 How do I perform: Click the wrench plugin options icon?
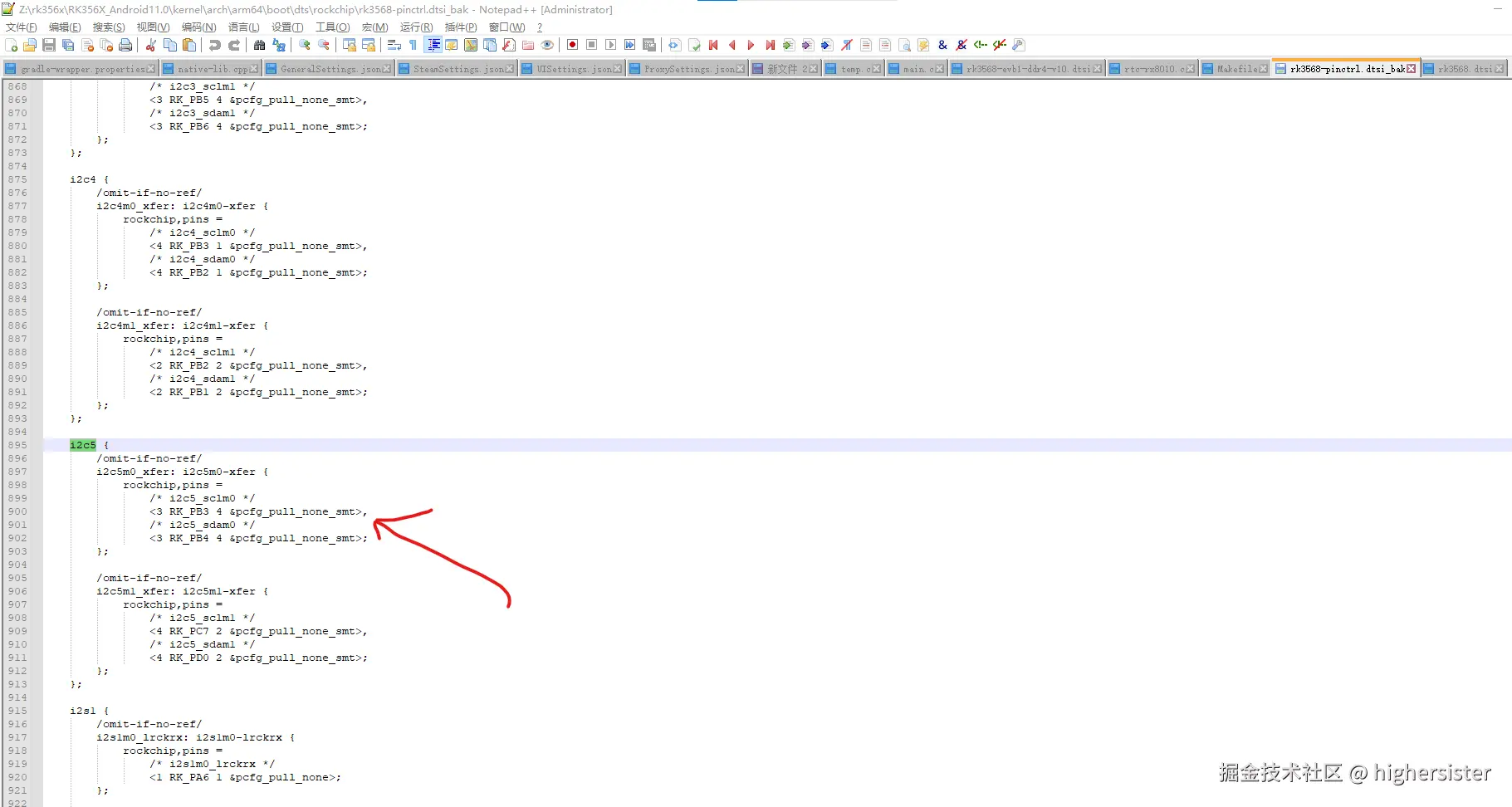click(1019, 45)
